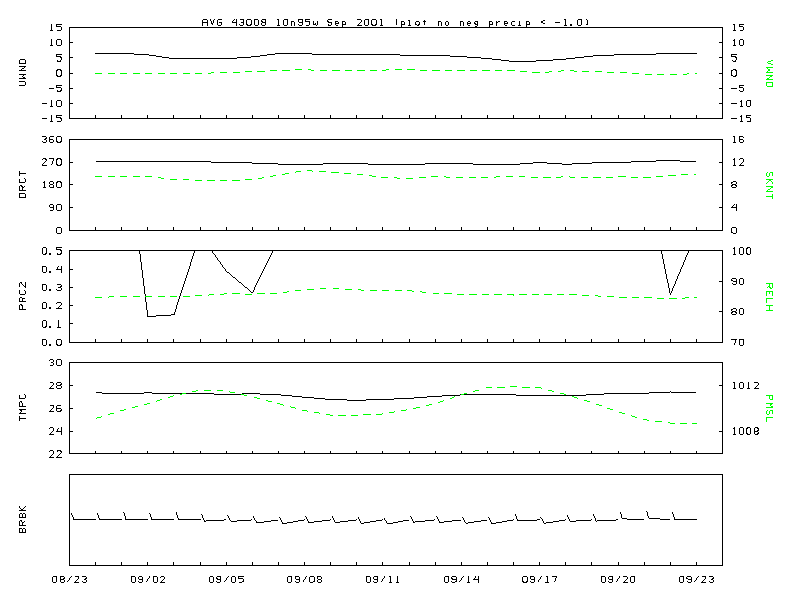
Task: Click the green SKNT axis label
Action: [x=769, y=184]
